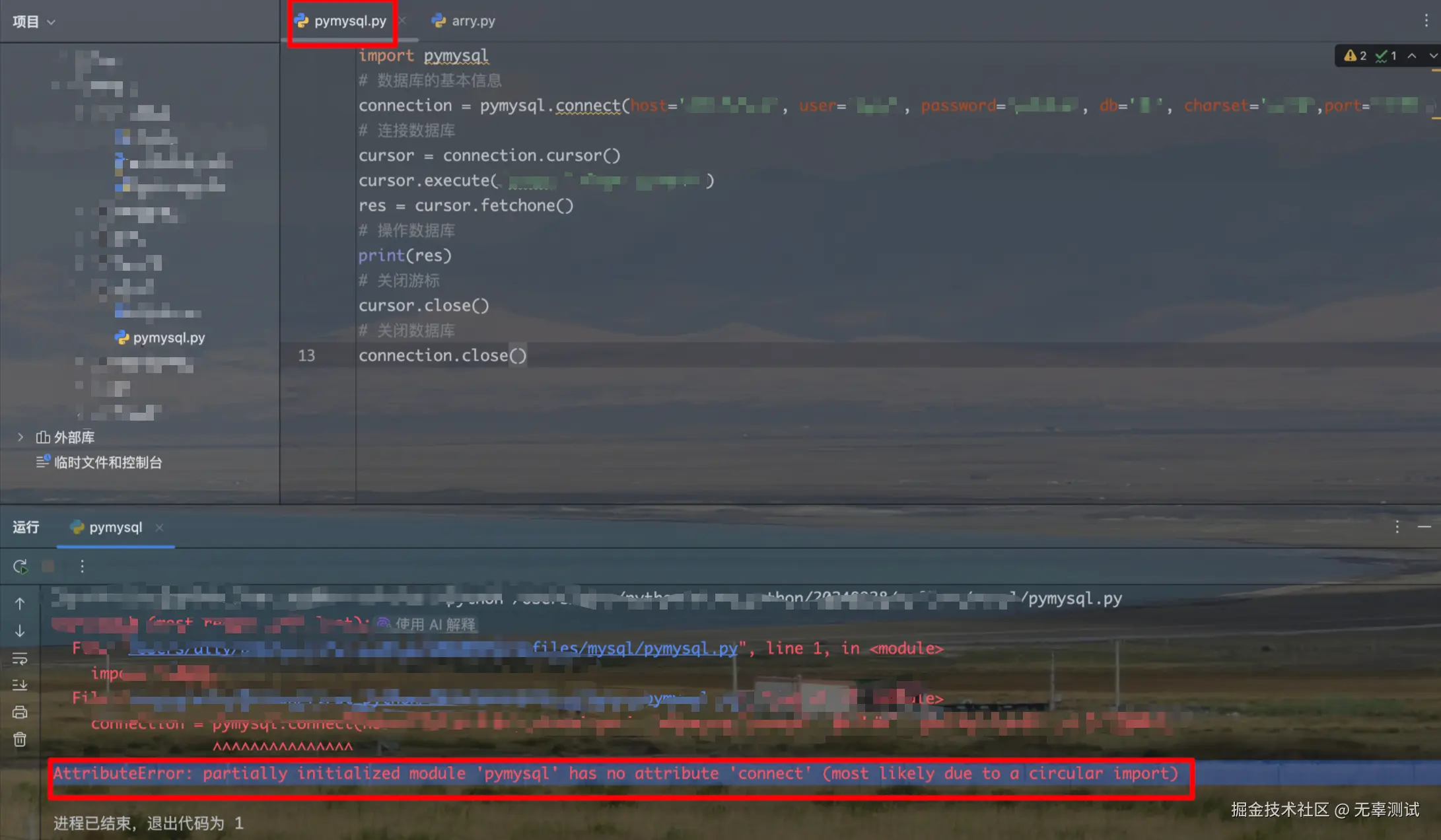Click the 使用 AI 解释 button

427,623
